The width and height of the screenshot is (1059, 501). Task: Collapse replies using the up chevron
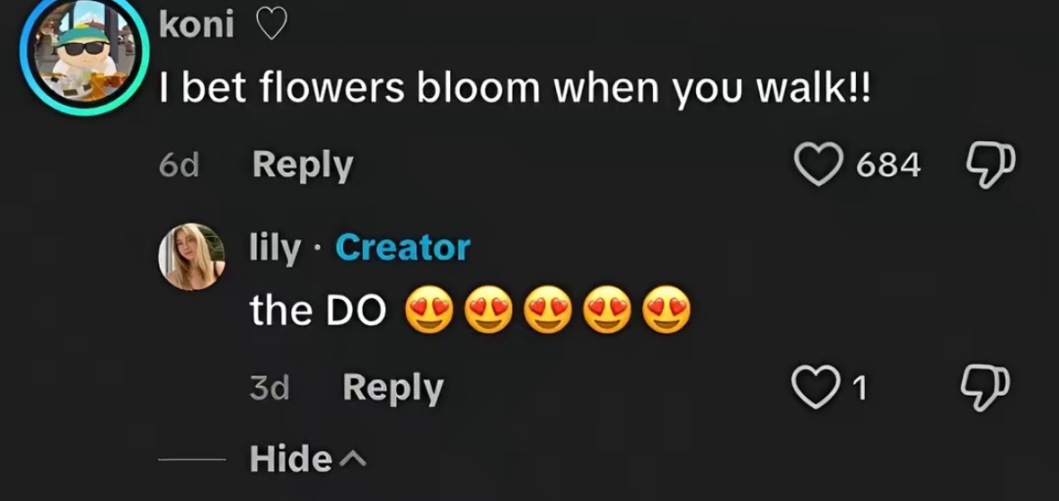[351, 460]
